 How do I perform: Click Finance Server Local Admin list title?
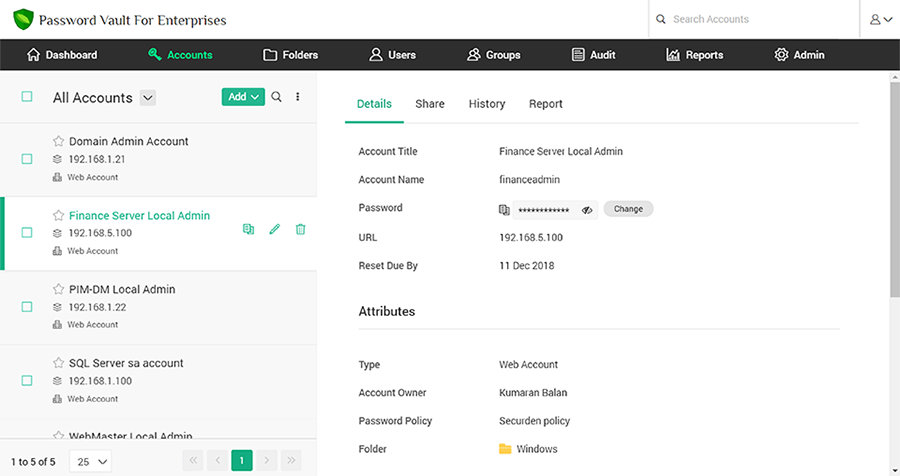click(x=139, y=215)
